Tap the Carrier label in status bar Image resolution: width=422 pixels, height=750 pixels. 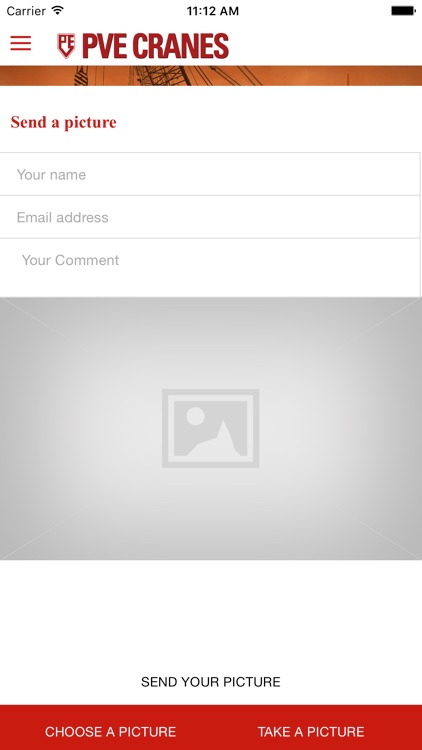[x=26, y=11]
